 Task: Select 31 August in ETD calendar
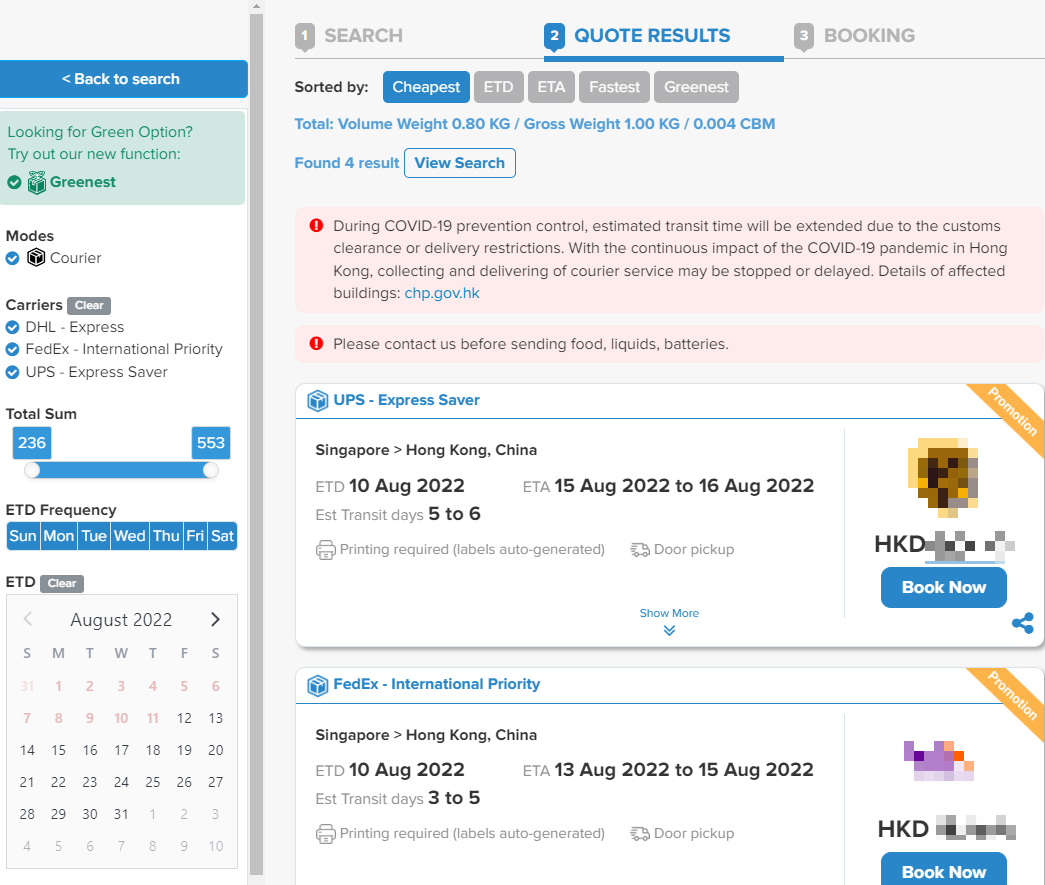pyautogui.click(x=121, y=814)
